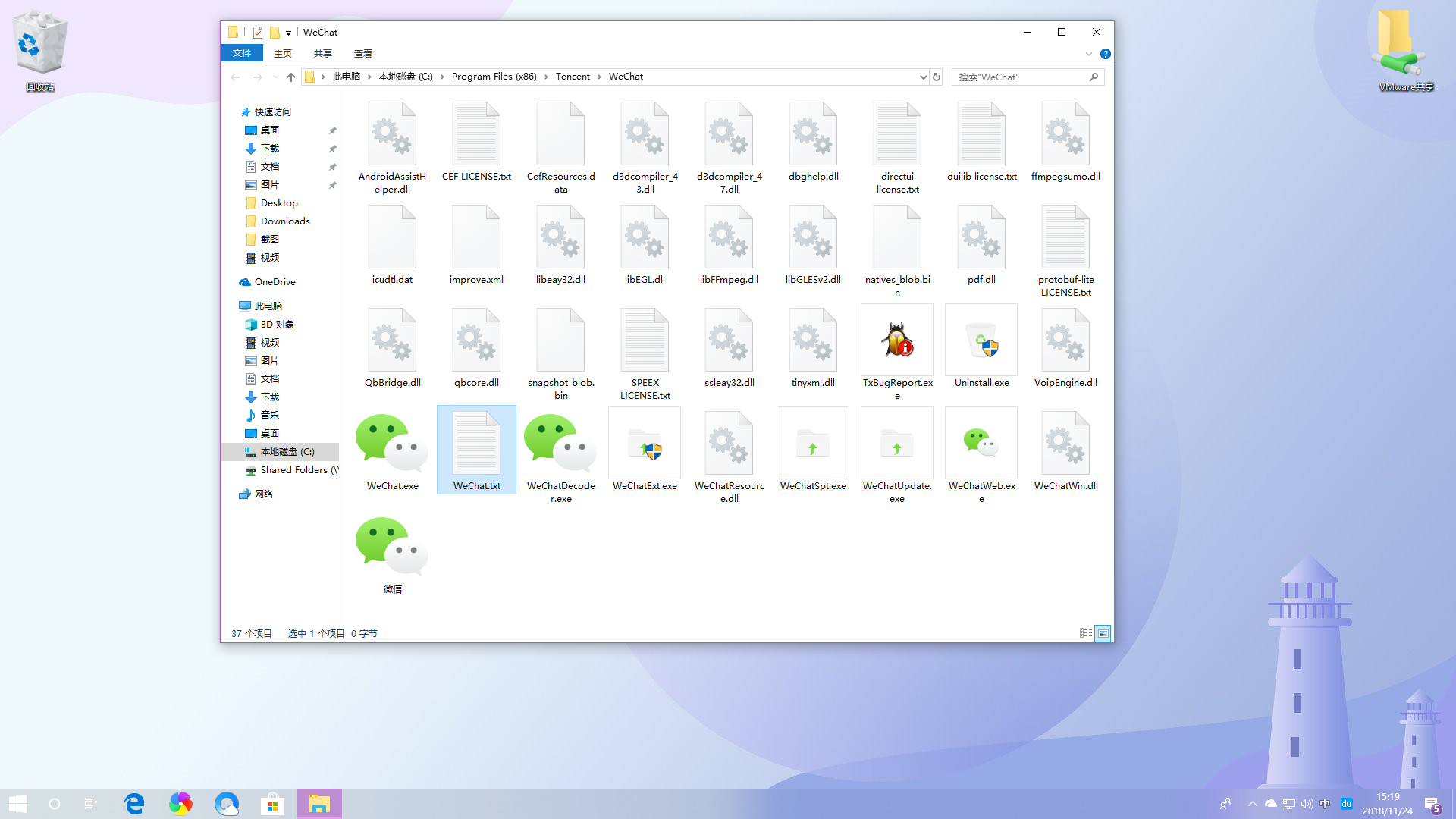Select the WeChatWeb.exe icon
The height and width of the screenshot is (819, 1456).
click(981, 444)
